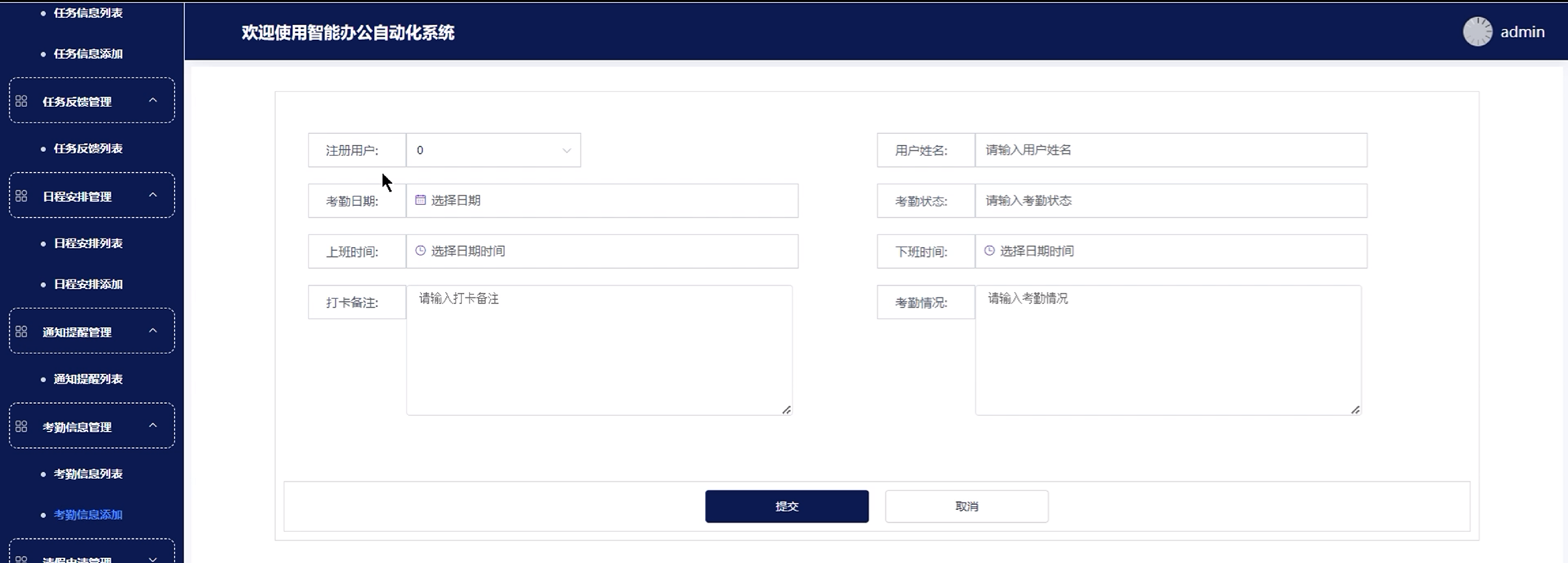
Task: Click the grid icon beside 考勤信息管理
Action: (21, 427)
